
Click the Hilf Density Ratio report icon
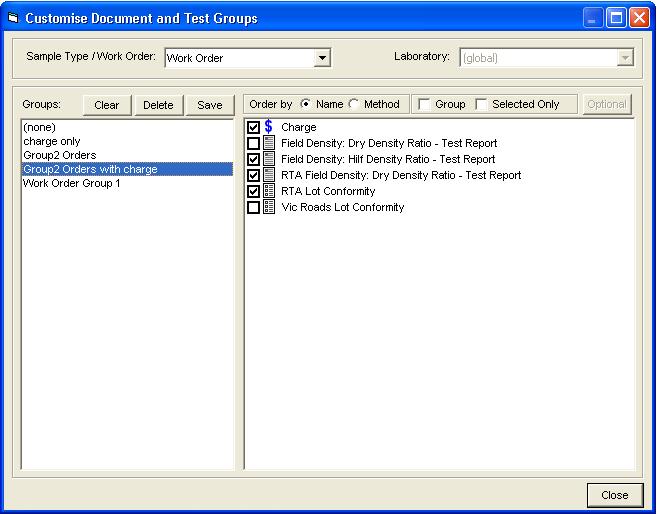click(x=268, y=159)
